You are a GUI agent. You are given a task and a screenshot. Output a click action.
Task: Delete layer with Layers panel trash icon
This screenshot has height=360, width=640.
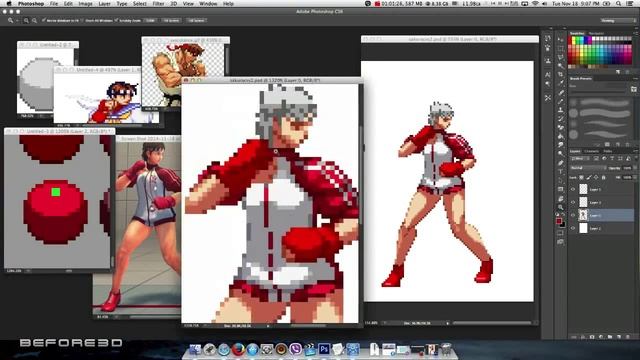tap(628, 337)
